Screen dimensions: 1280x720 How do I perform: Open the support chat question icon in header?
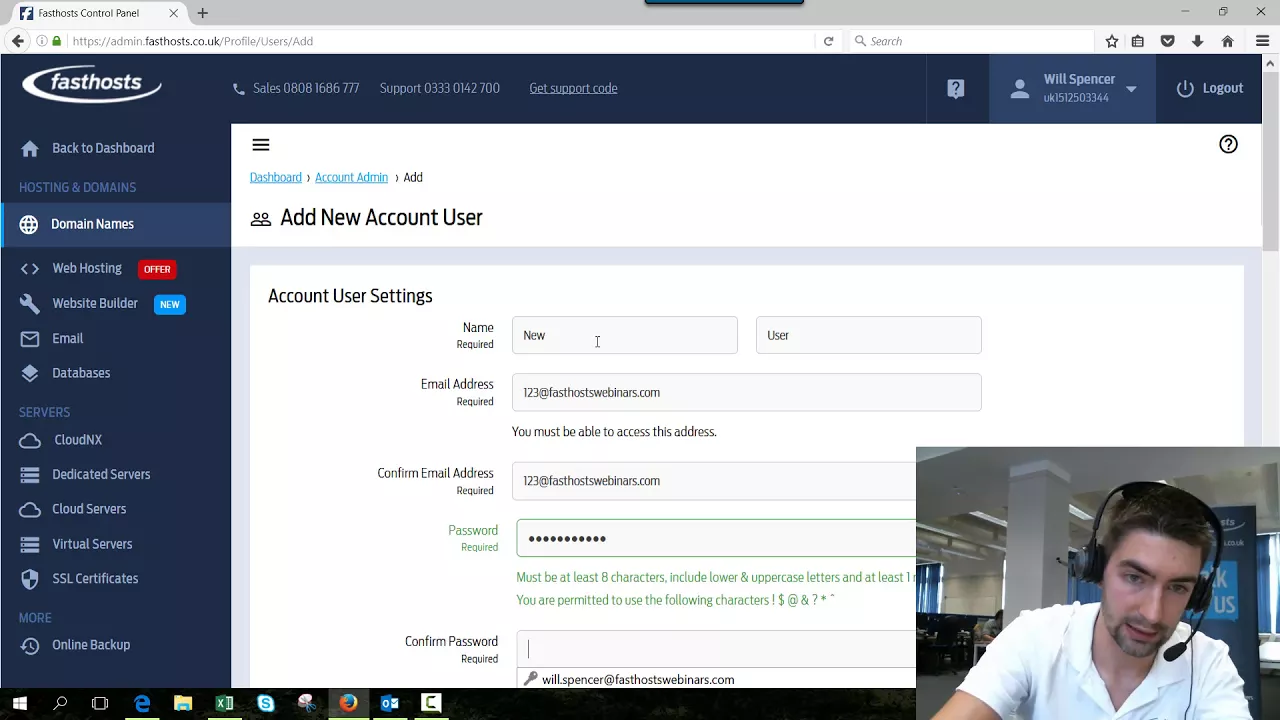[956, 88]
